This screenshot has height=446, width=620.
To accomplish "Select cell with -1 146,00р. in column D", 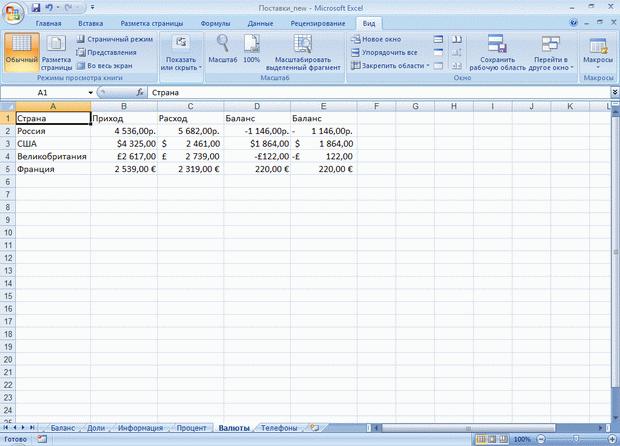I will click(257, 131).
